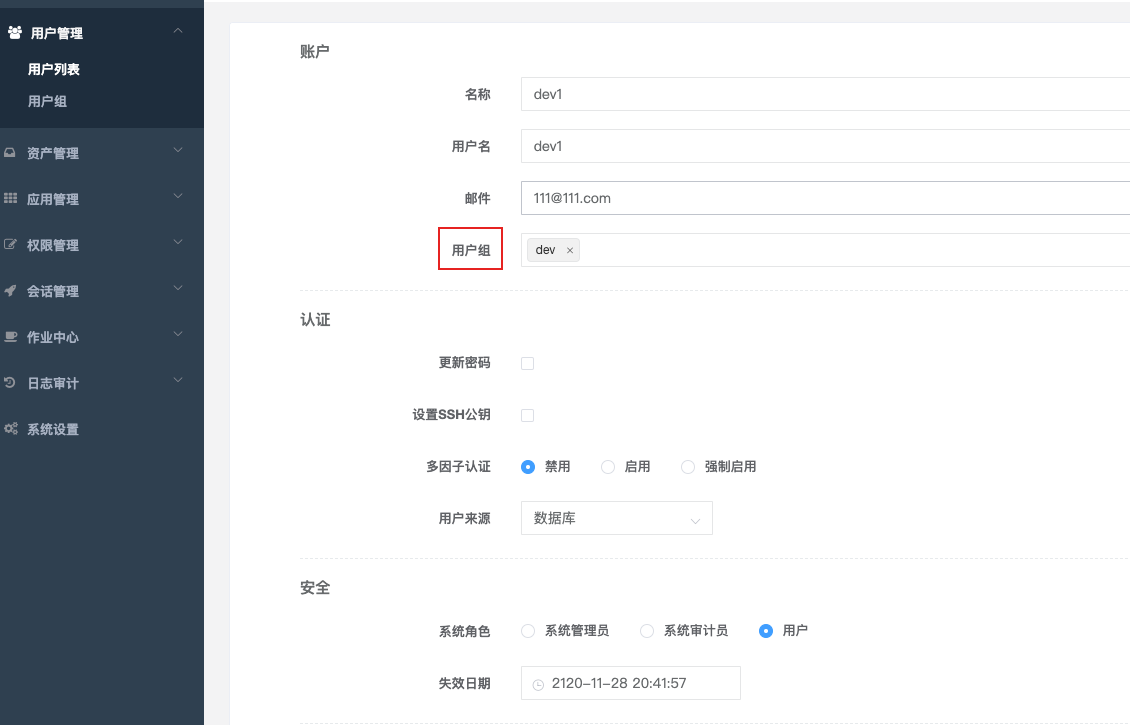
Task: Expand the 资产管理 menu chevron
Action: (x=178, y=150)
